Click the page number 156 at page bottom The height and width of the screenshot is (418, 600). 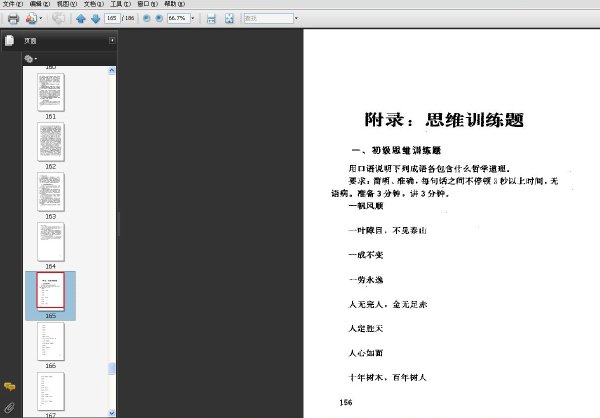coord(346,402)
